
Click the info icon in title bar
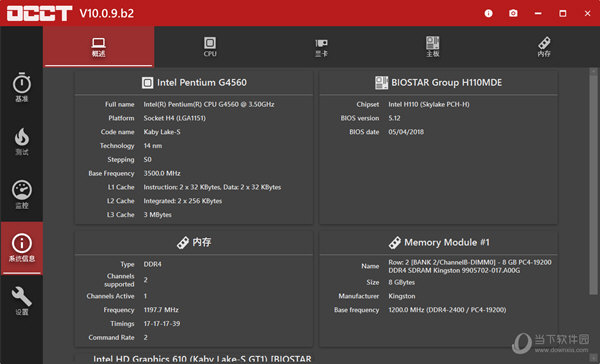(488, 13)
